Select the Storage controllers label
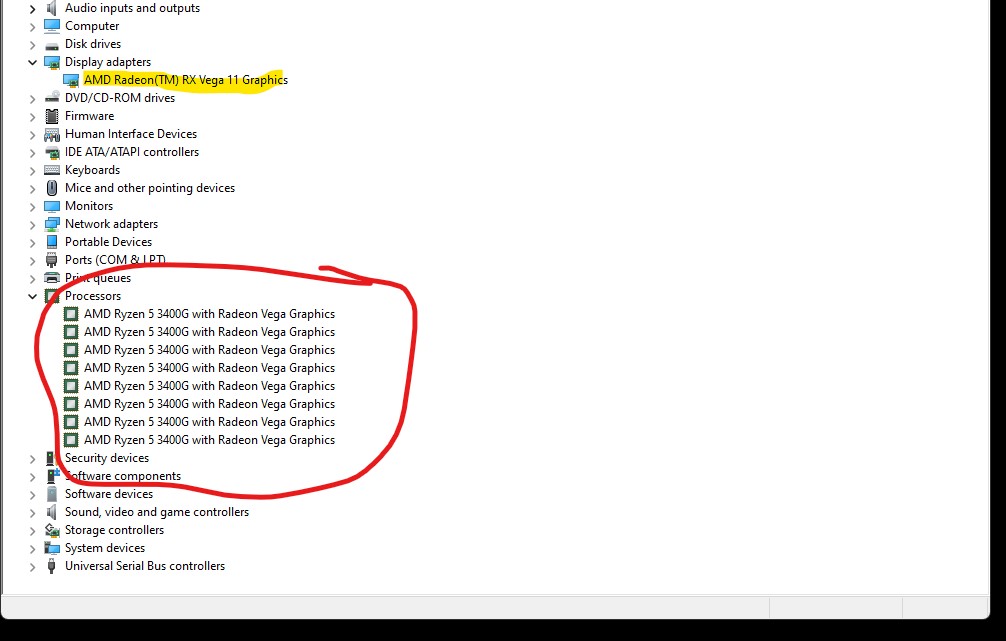 tap(114, 530)
